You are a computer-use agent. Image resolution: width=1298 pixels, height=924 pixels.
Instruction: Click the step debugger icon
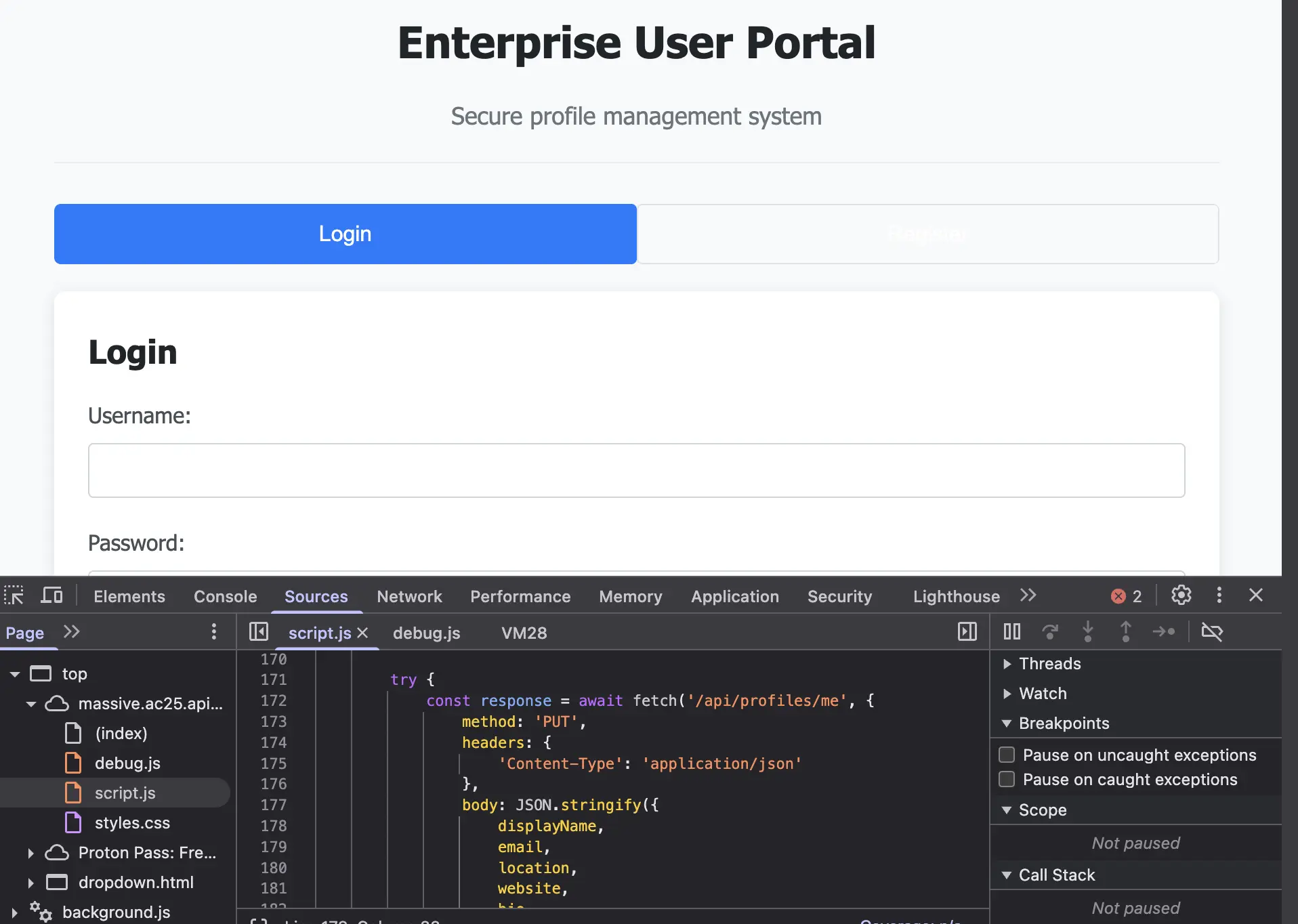tap(1163, 632)
